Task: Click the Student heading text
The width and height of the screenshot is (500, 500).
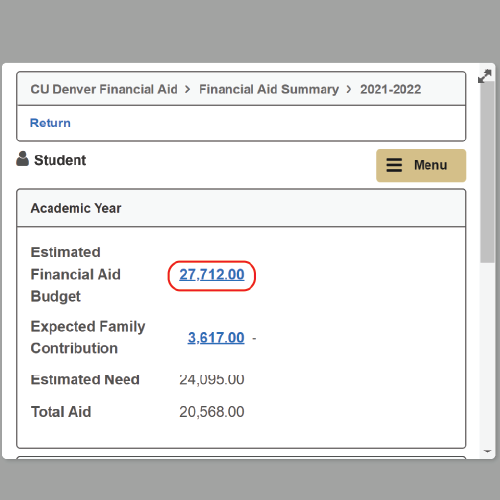Action: (60, 160)
